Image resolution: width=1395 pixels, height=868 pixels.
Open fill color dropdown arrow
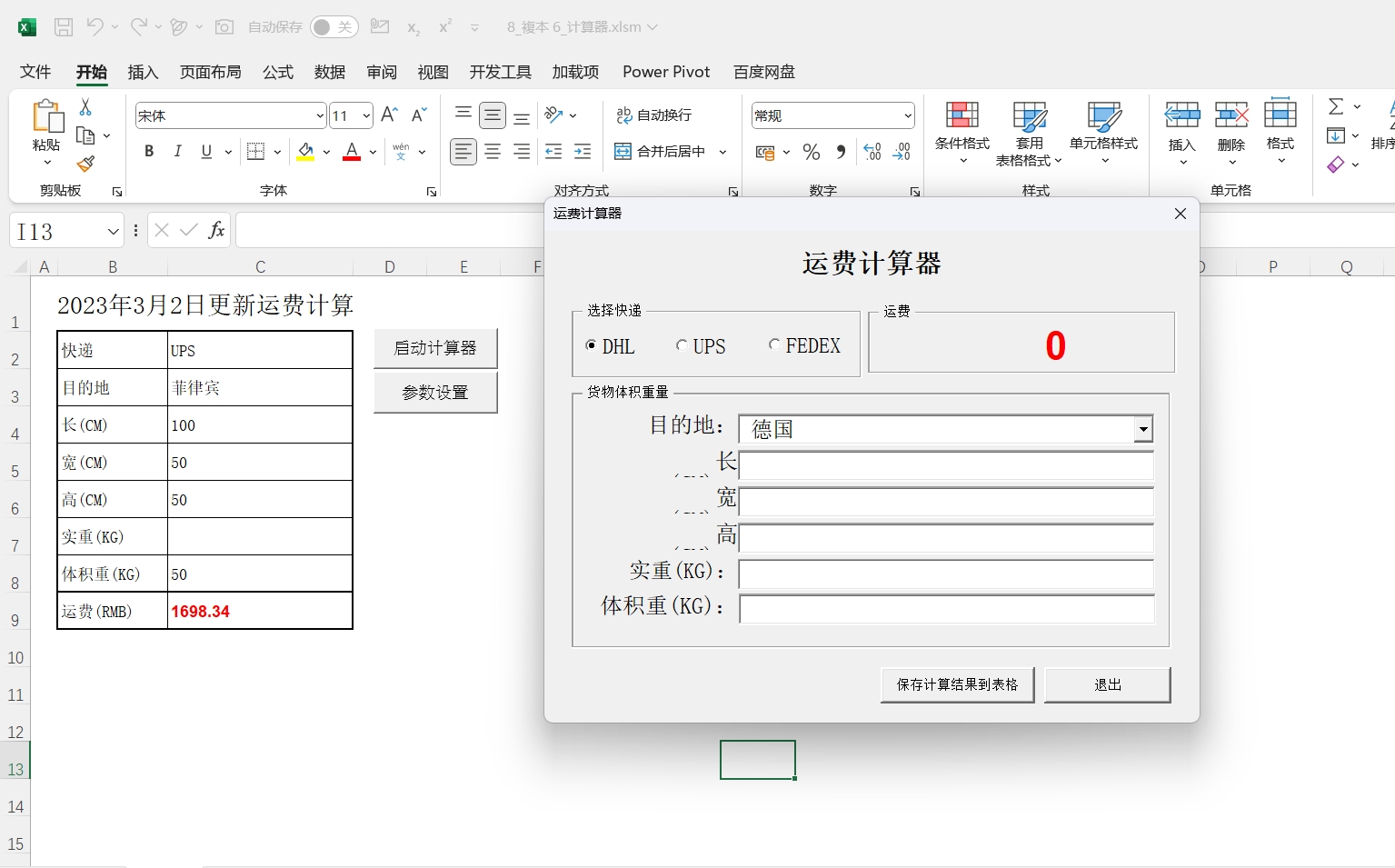(x=326, y=152)
